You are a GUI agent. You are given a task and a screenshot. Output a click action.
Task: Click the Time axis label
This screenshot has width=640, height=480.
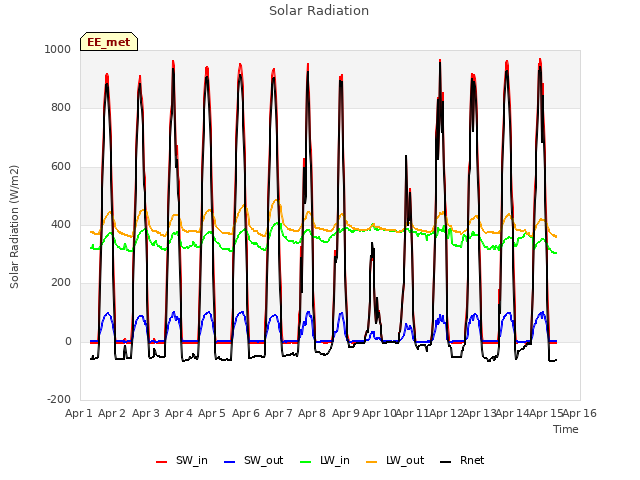coord(566,429)
